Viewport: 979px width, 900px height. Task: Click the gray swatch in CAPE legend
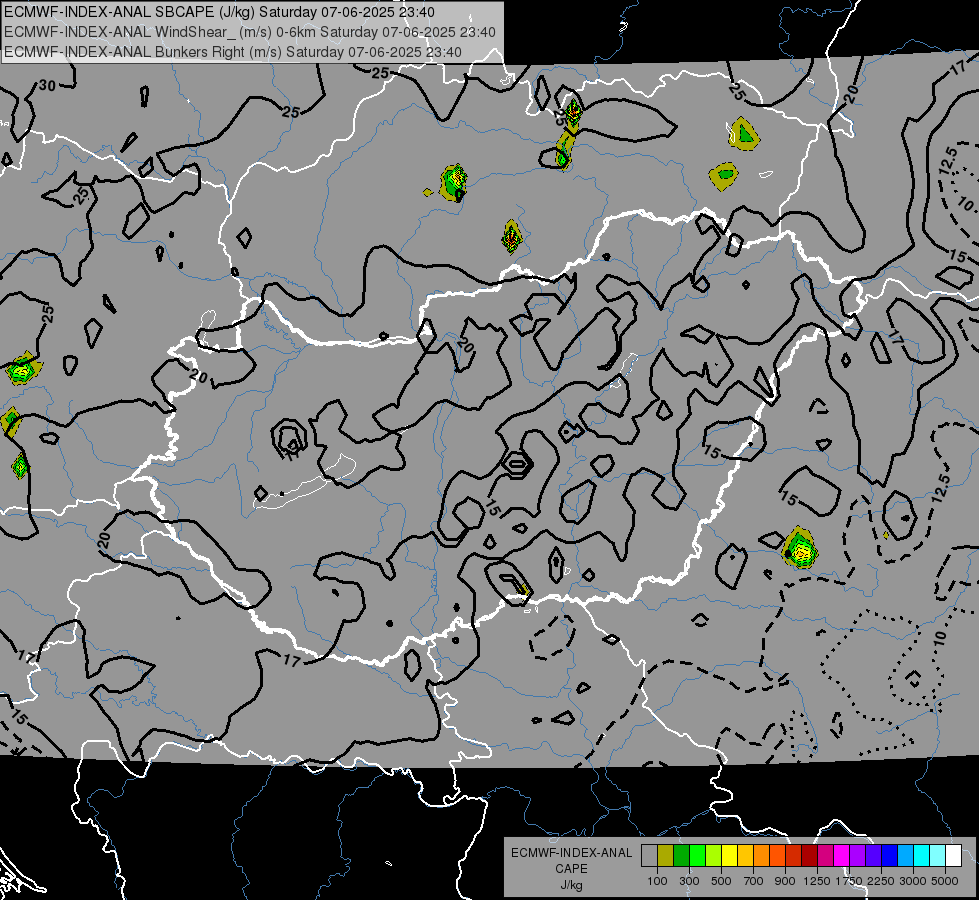tap(649, 856)
